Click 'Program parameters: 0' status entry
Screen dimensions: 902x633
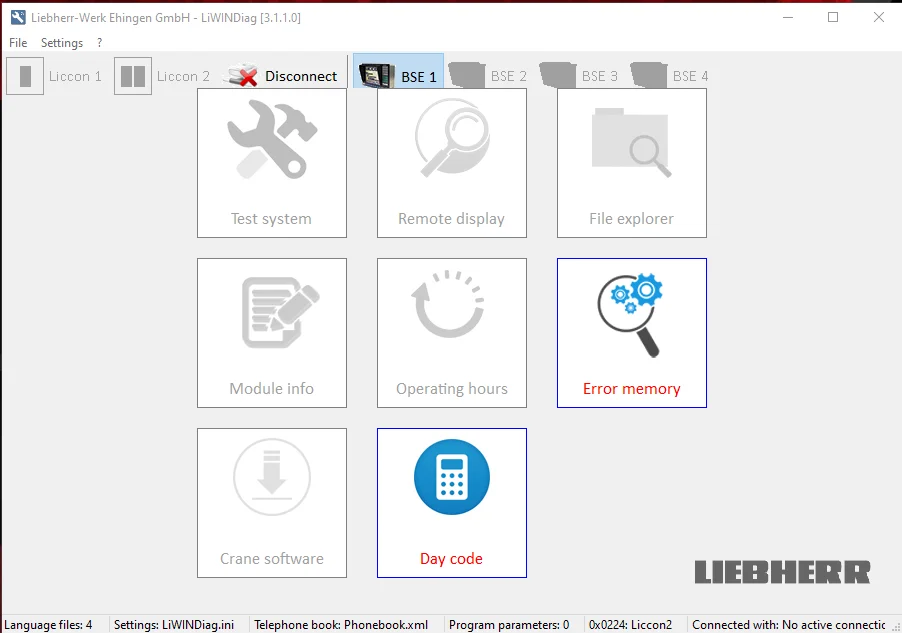[509, 625]
